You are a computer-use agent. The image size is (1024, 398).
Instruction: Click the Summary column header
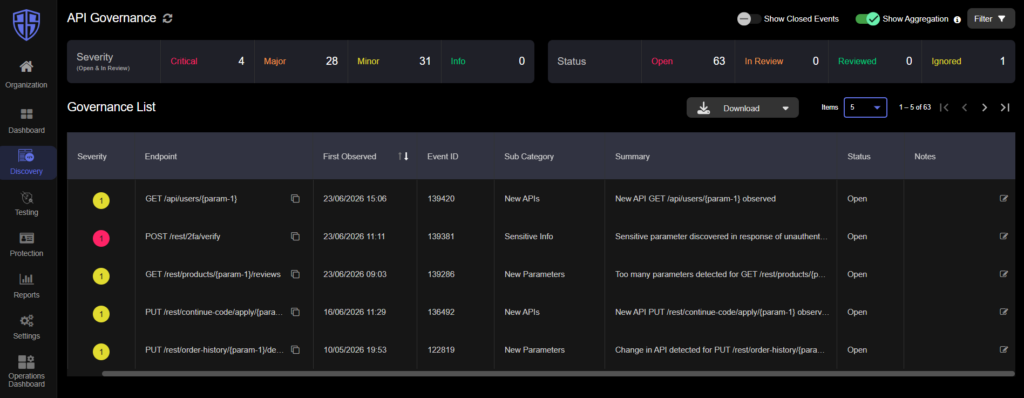632,157
